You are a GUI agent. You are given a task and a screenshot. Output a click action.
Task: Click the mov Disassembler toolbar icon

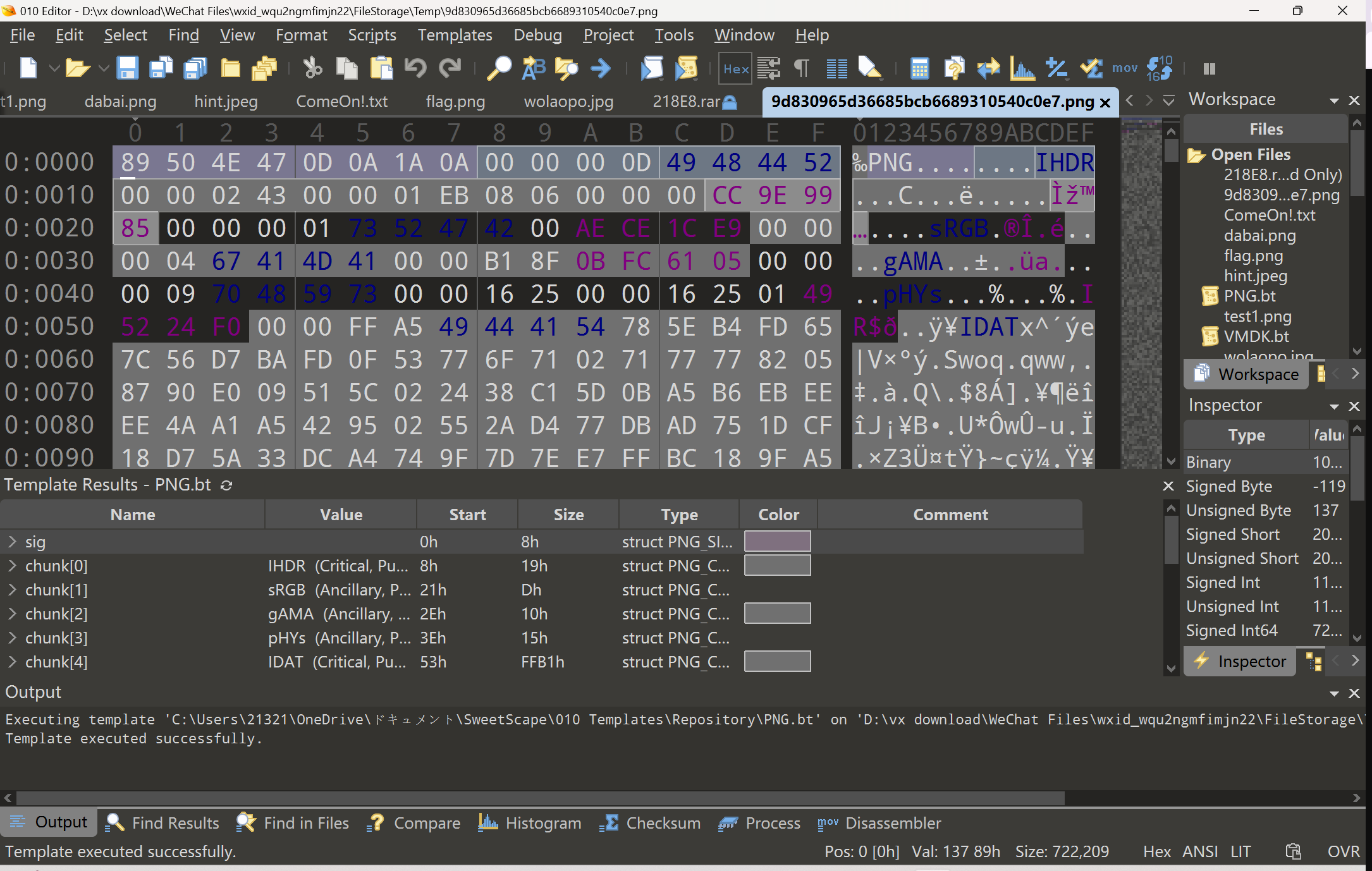(1125, 68)
